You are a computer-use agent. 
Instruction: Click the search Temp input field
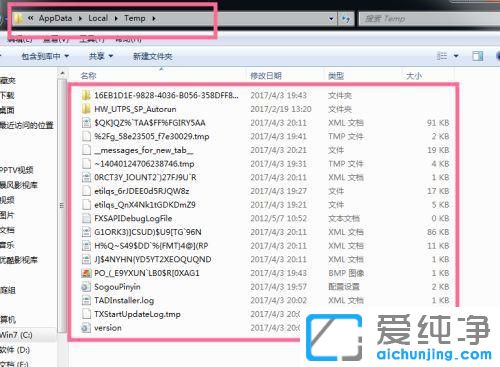pyautogui.click(x=430, y=19)
